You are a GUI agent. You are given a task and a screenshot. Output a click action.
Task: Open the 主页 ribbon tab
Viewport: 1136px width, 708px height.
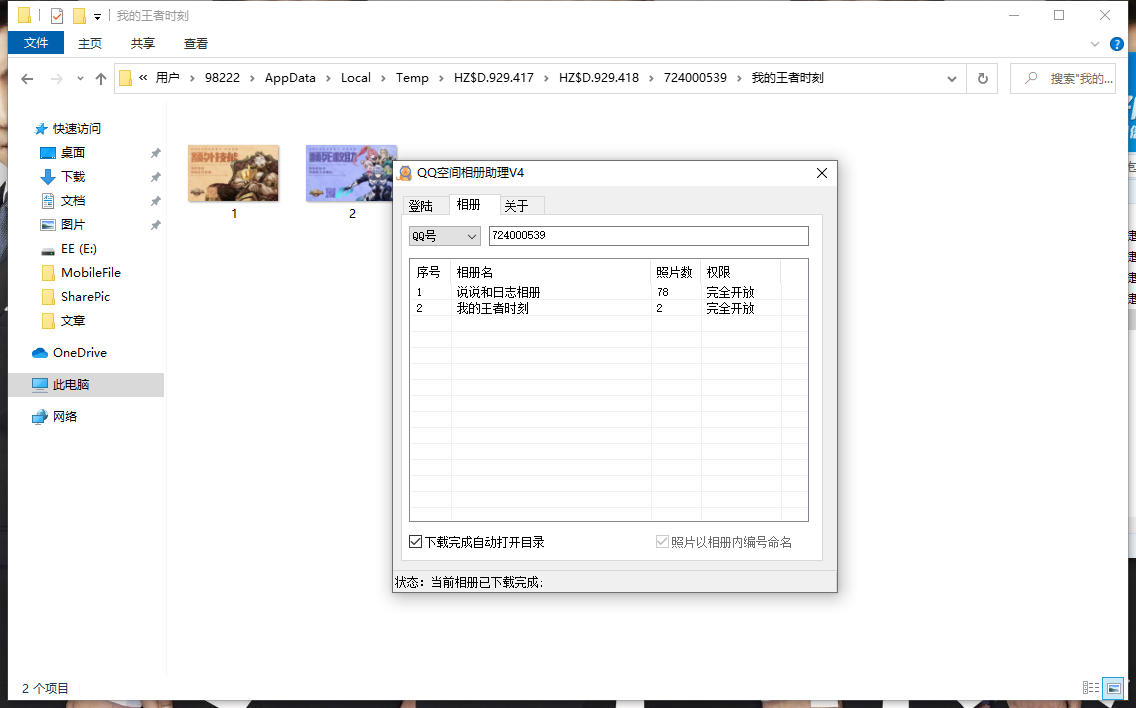pyautogui.click(x=90, y=43)
